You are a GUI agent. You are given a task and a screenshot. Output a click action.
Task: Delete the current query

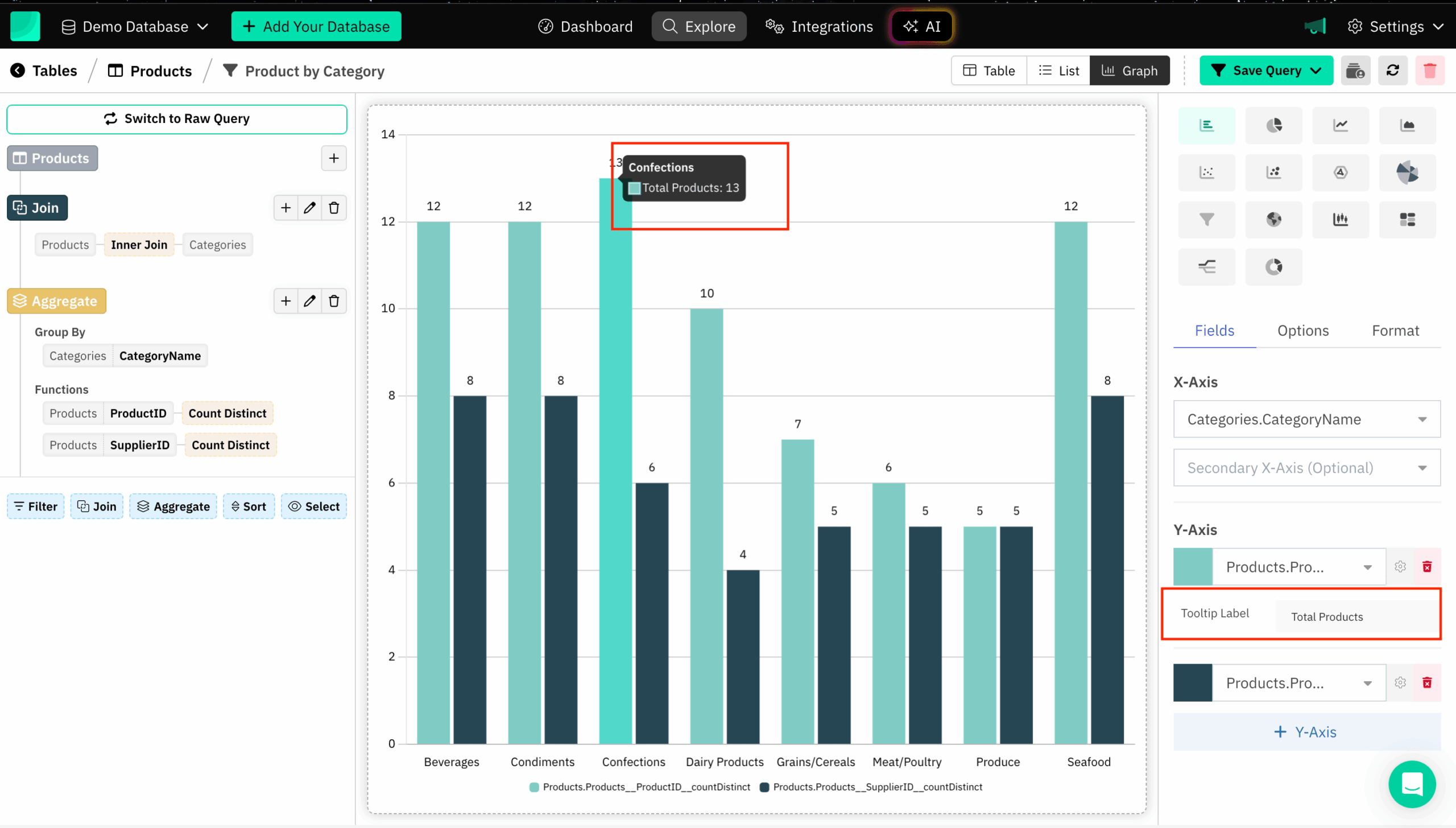point(1430,70)
